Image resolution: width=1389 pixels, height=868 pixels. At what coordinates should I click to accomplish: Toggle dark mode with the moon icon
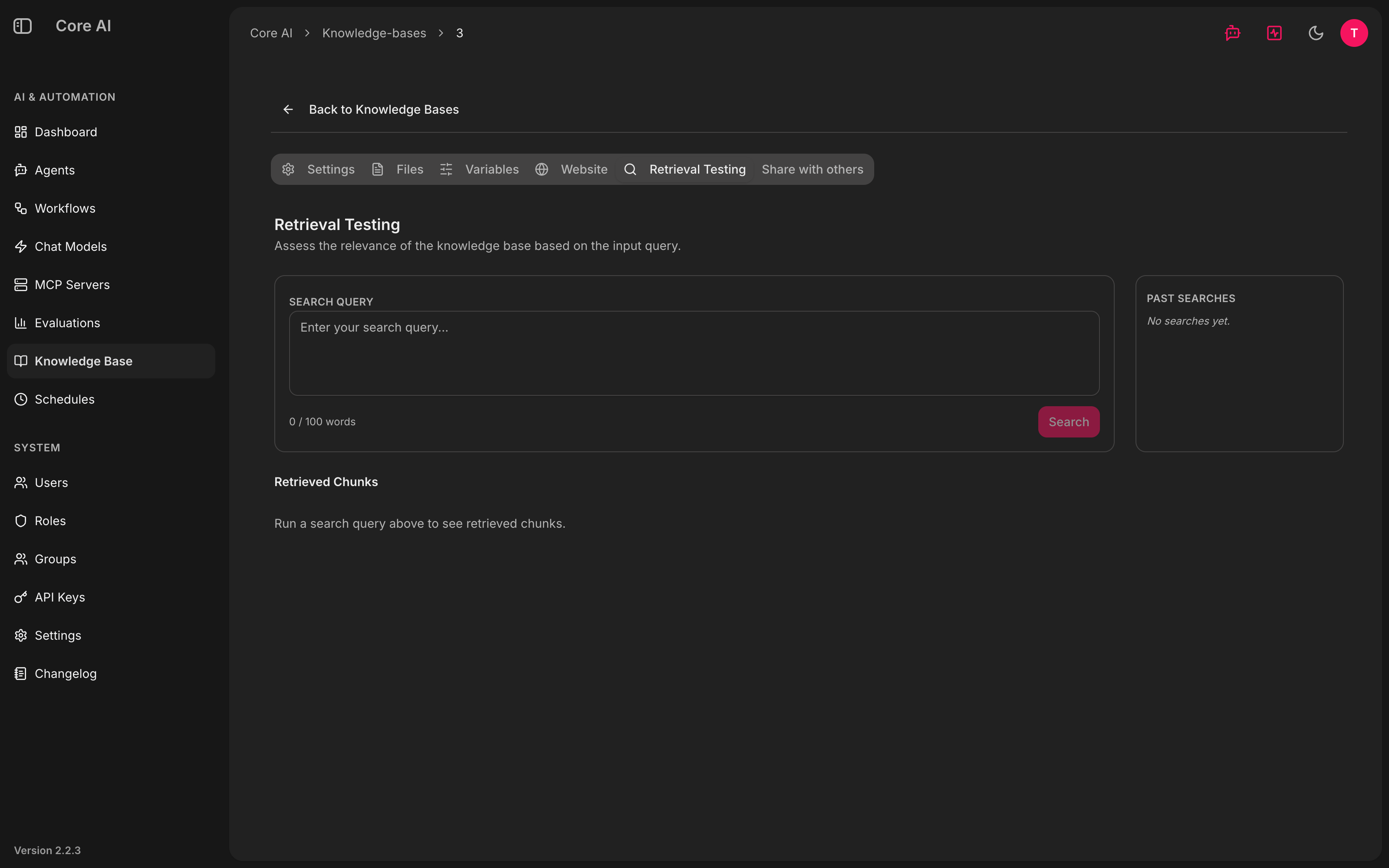[x=1316, y=33]
